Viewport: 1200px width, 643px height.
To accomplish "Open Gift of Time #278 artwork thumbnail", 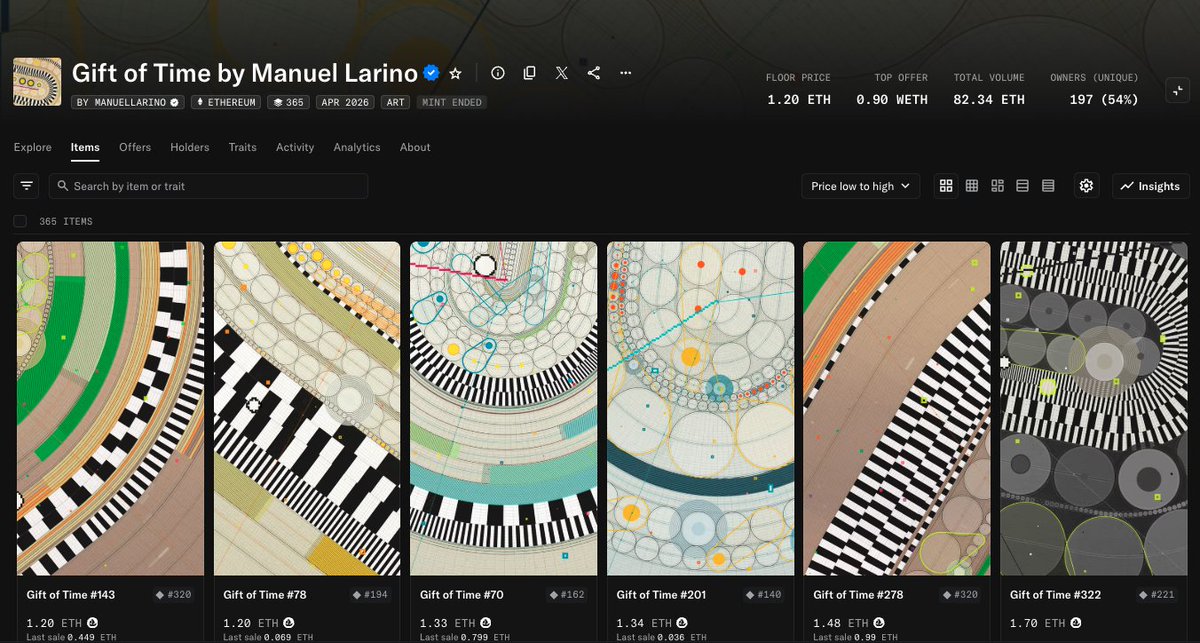I will (897, 408).
